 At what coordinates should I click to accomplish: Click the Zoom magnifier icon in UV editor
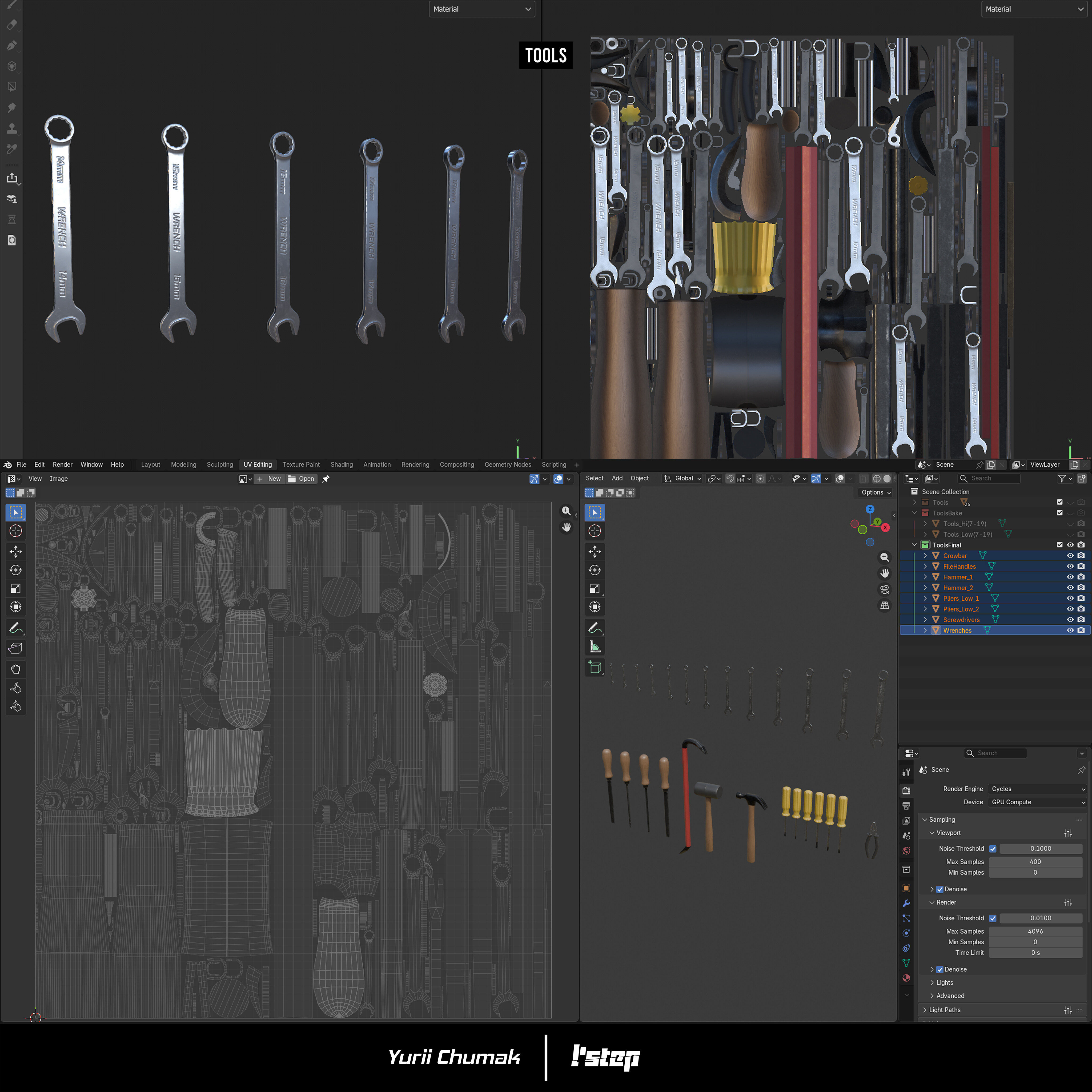(566, 511)
